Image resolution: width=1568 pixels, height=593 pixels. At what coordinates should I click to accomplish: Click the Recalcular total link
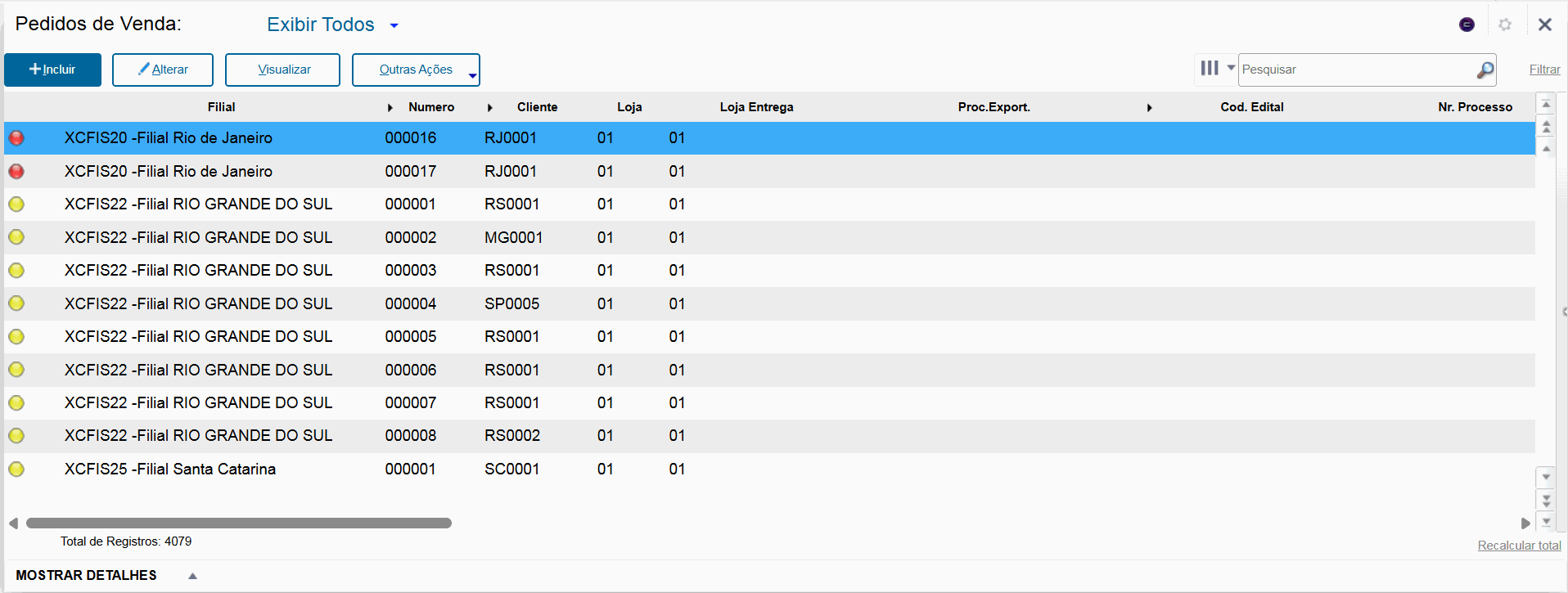[1519, 546]
